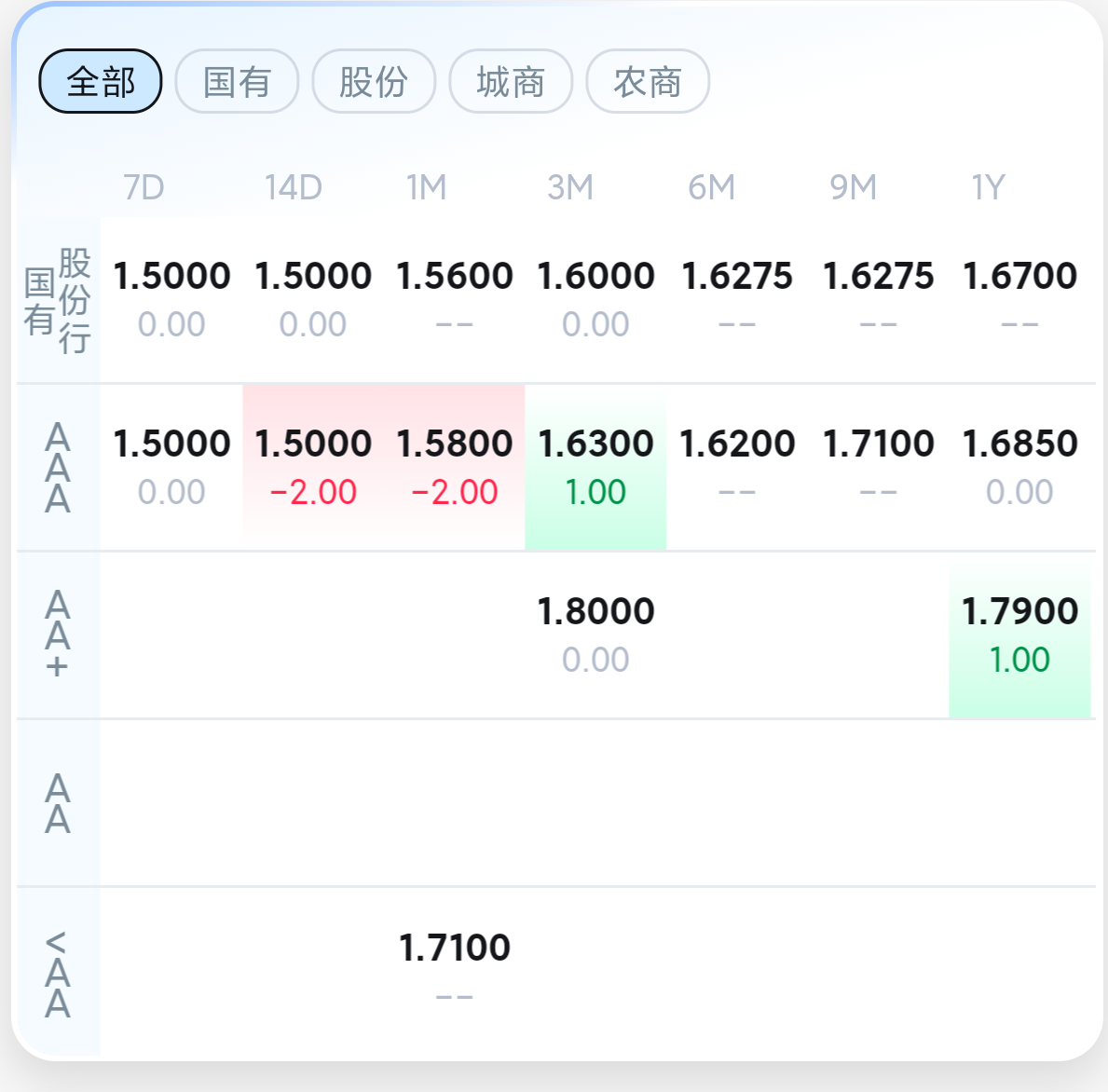Click the 国有股份行 1Y rate 1.6700
Viewport: 1108px width, 1092px height.
[1019, 276]
